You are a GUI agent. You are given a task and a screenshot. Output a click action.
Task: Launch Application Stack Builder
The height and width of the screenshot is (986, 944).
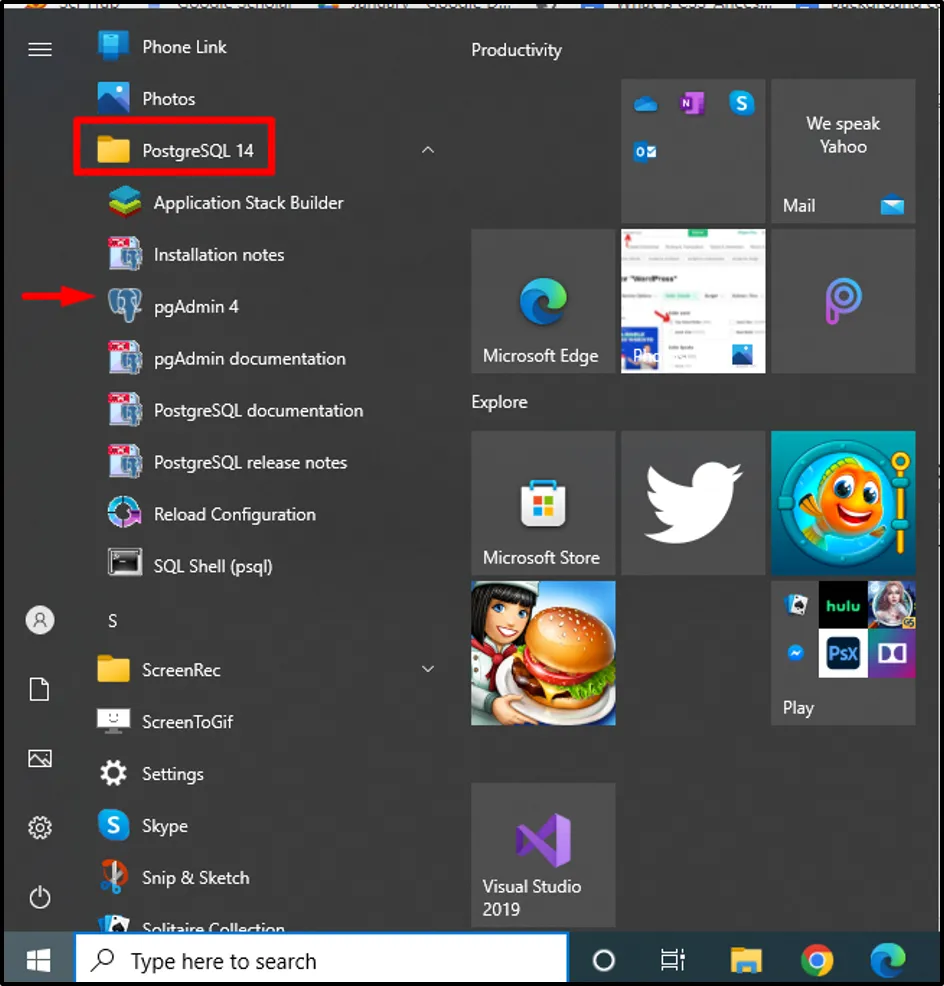coord(247,203)
